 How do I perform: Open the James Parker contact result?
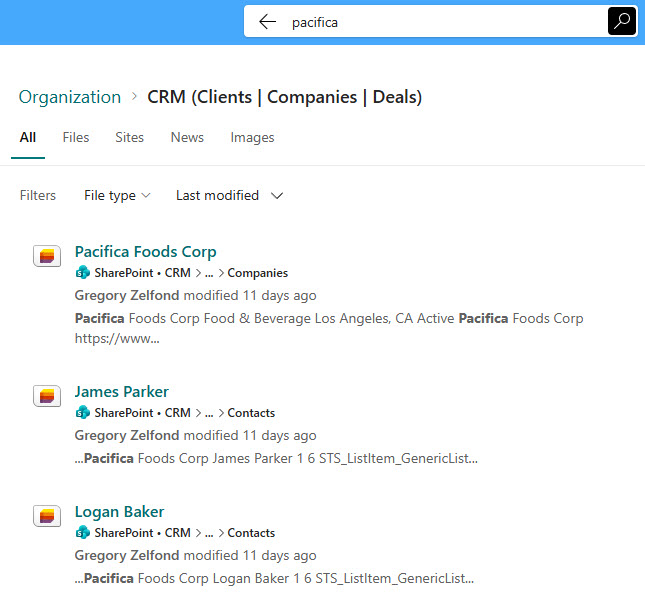click(121, 392)
